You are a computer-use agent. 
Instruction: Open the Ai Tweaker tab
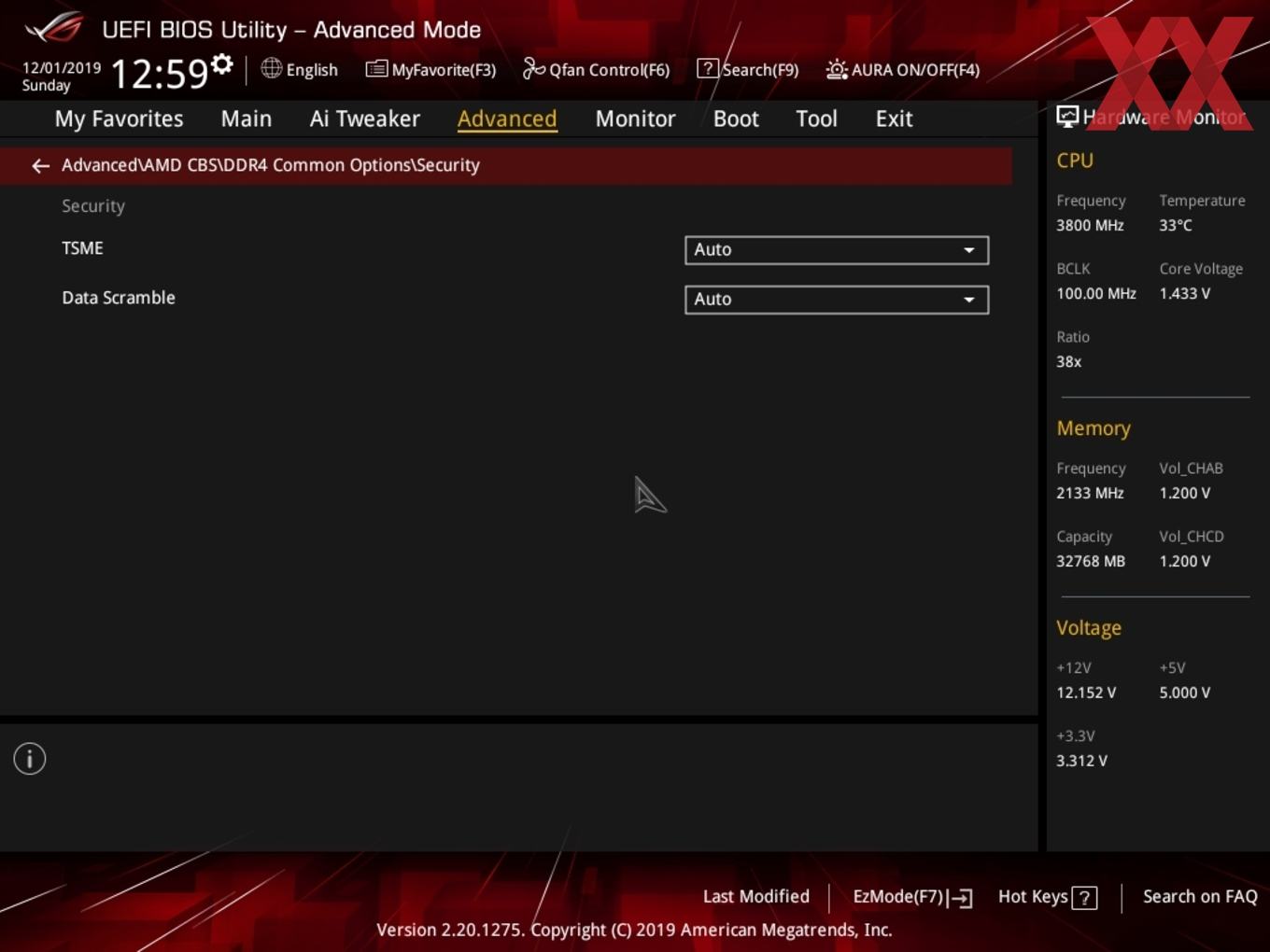[365, 119]
